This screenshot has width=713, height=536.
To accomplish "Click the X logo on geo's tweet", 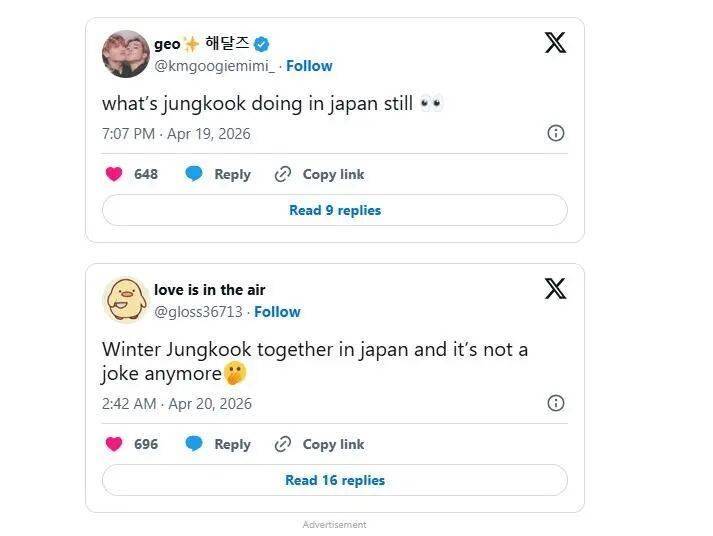I will (x=555, y=42).
